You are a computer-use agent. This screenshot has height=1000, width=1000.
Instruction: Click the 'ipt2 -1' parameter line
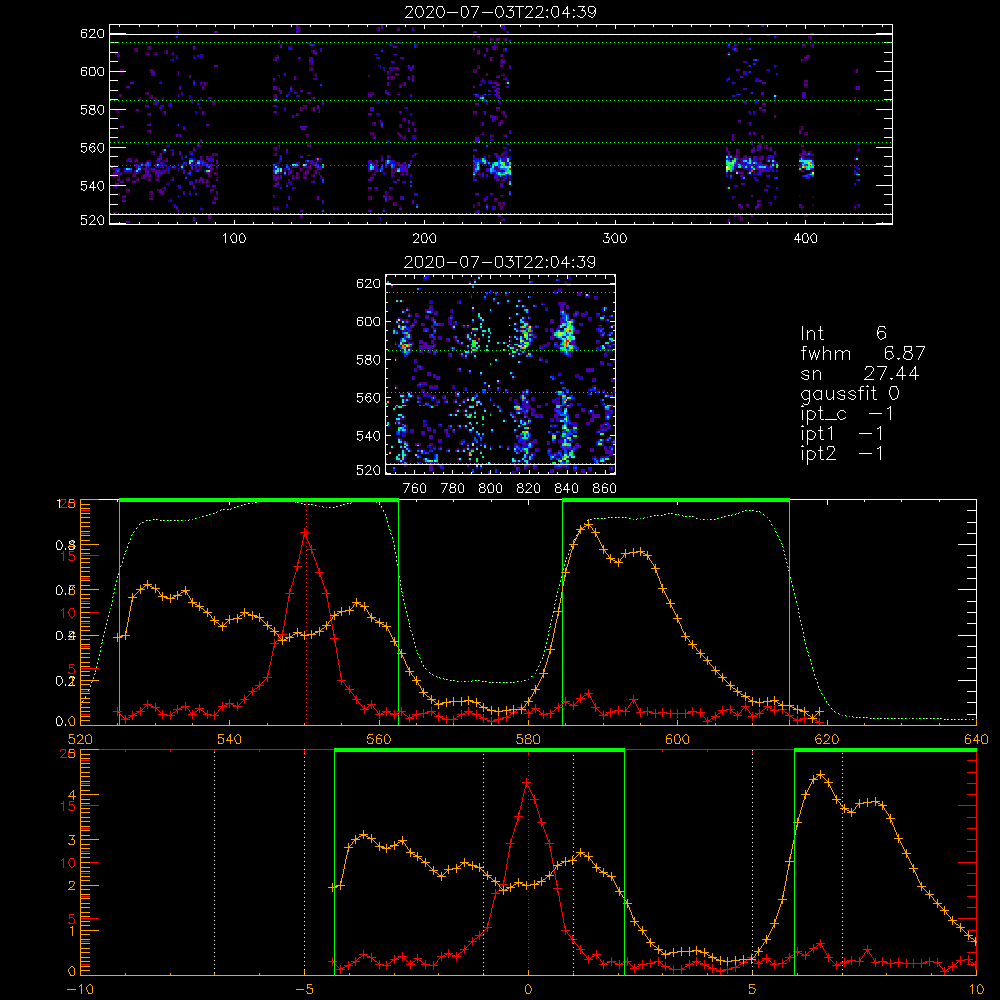[842, 453]
